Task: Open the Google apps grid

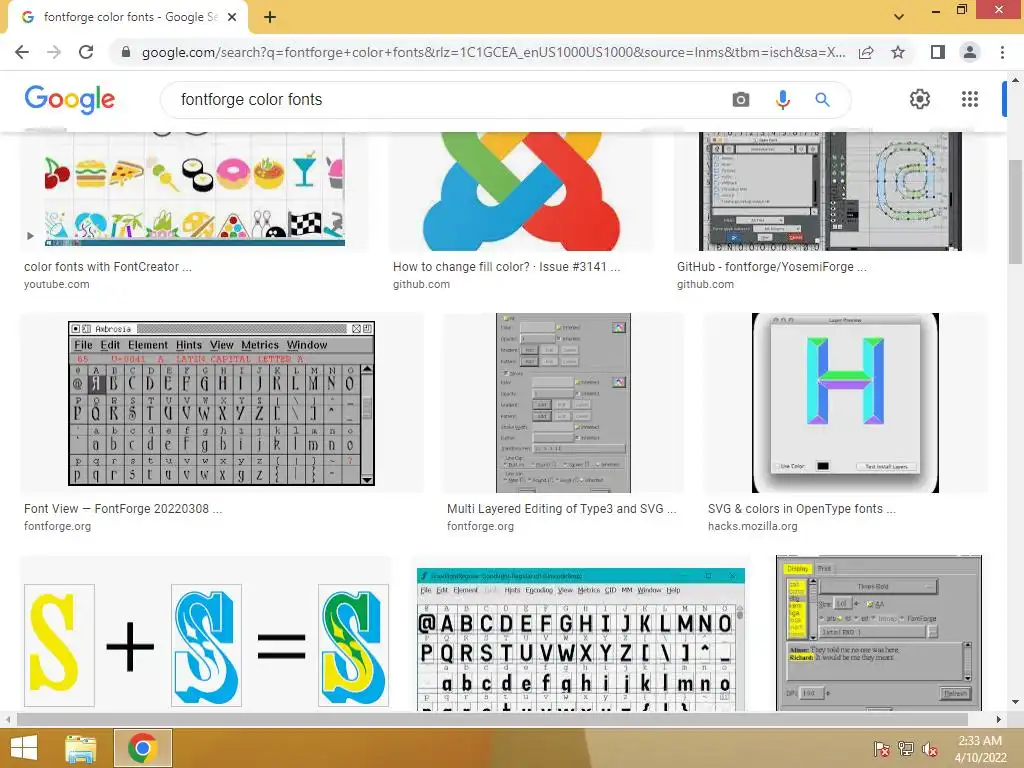Action: click(x=970, y=99)
